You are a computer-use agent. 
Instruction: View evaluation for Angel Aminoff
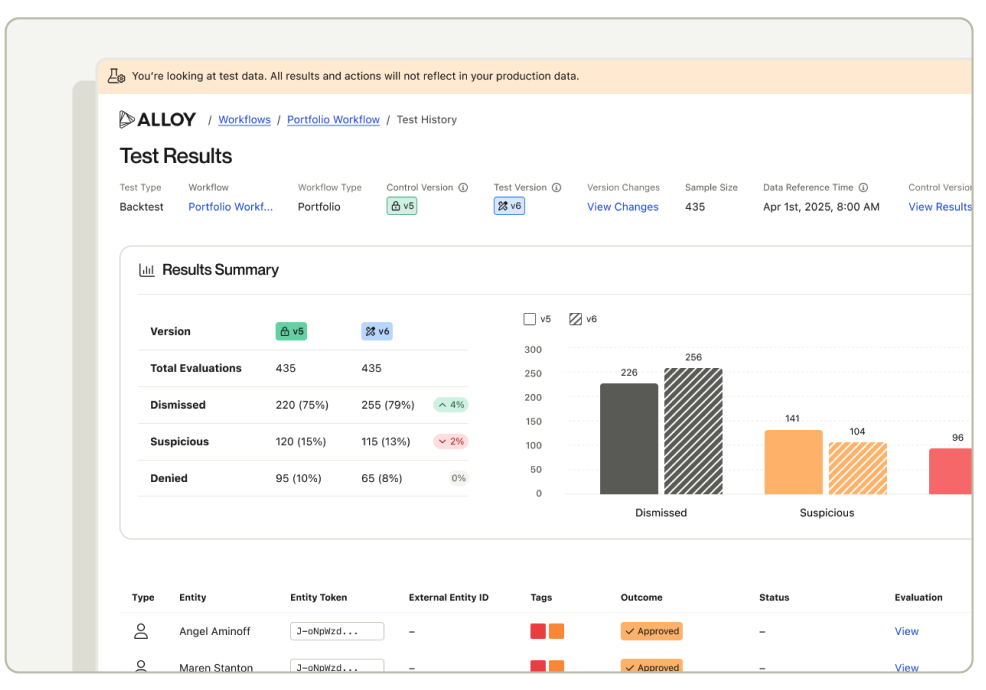[x=906, y=632]
